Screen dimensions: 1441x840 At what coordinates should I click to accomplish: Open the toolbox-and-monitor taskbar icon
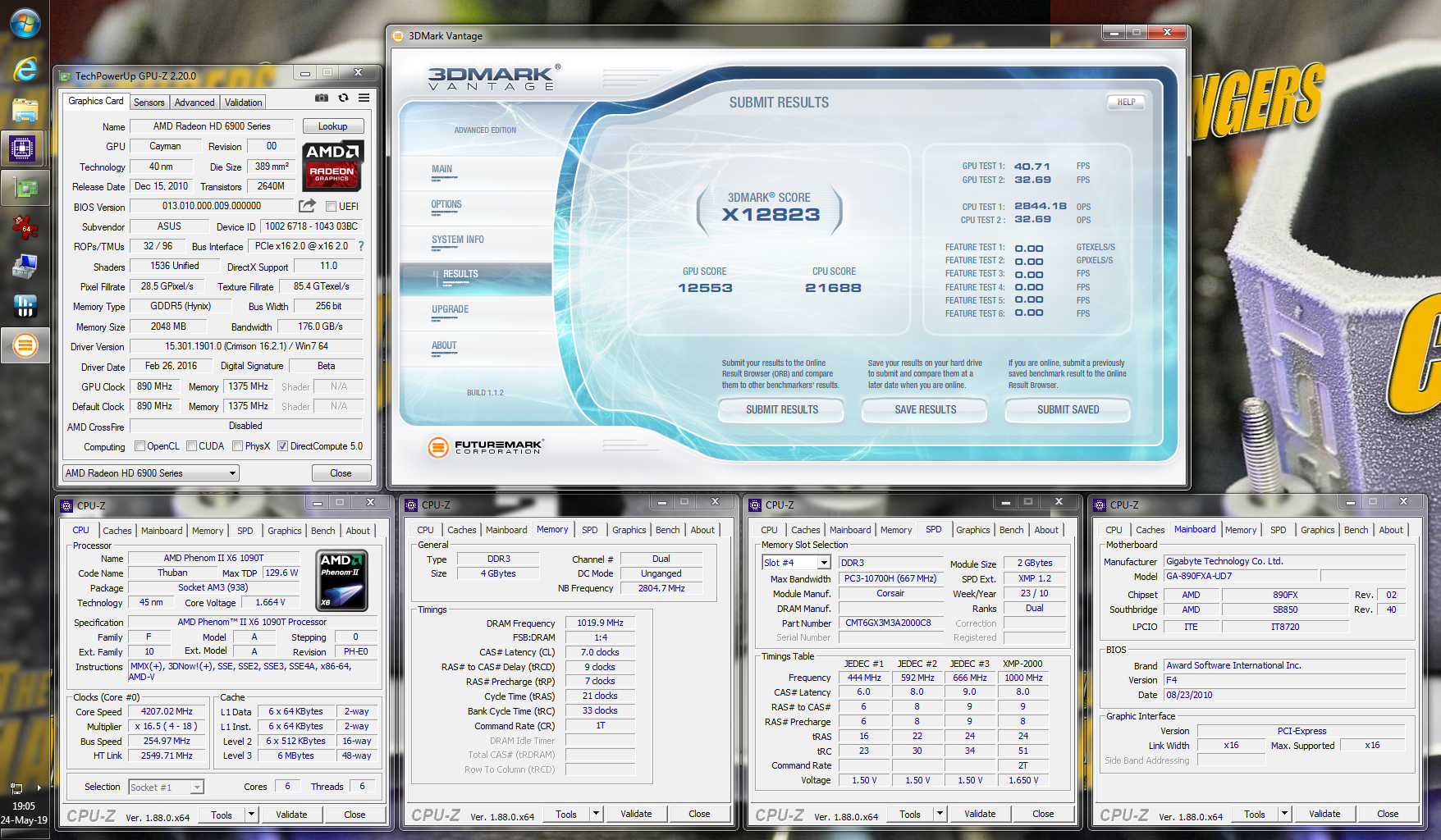(25, 267)
